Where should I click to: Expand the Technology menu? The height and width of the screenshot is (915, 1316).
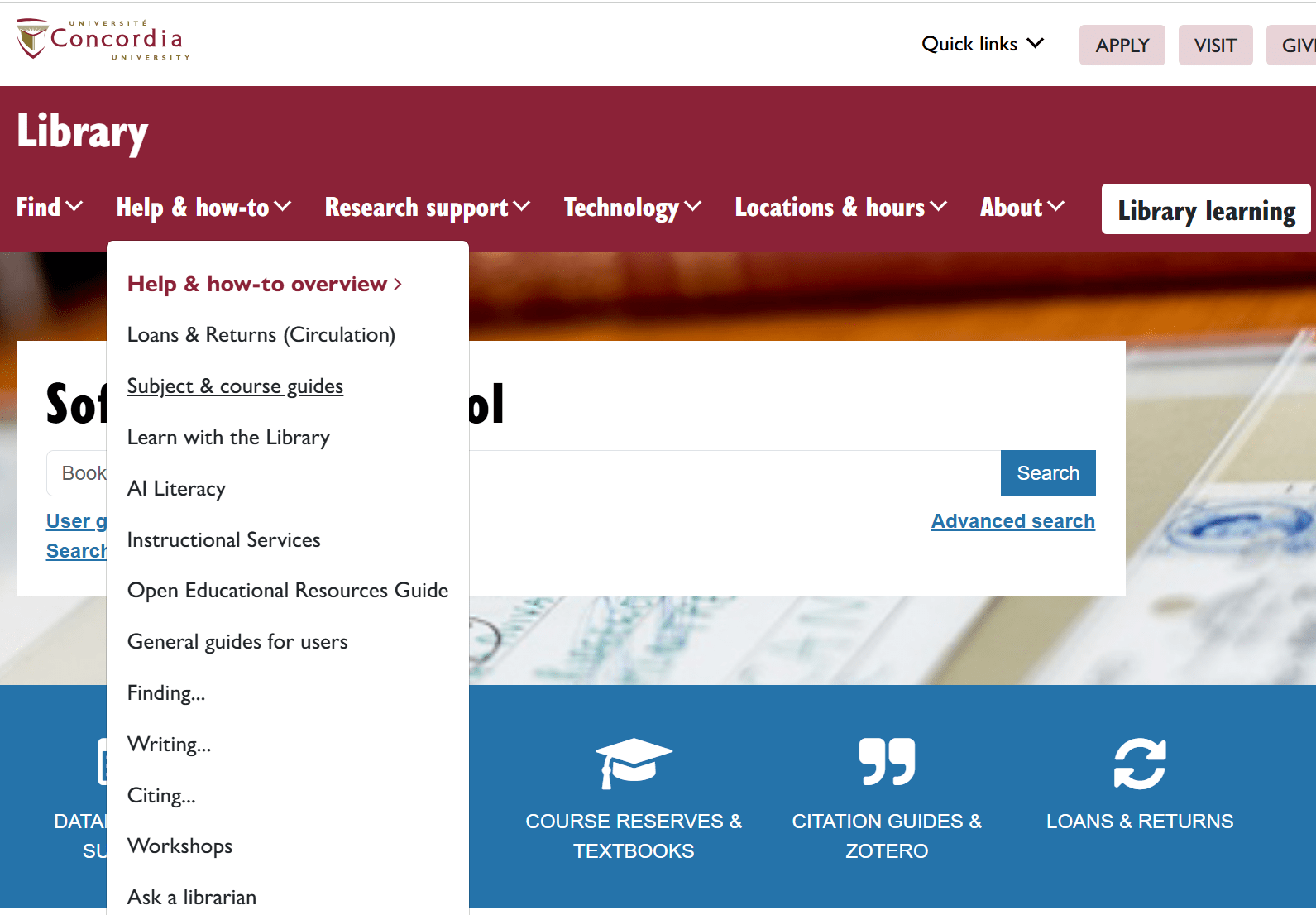pyautogui.click(x=633, y=208)
